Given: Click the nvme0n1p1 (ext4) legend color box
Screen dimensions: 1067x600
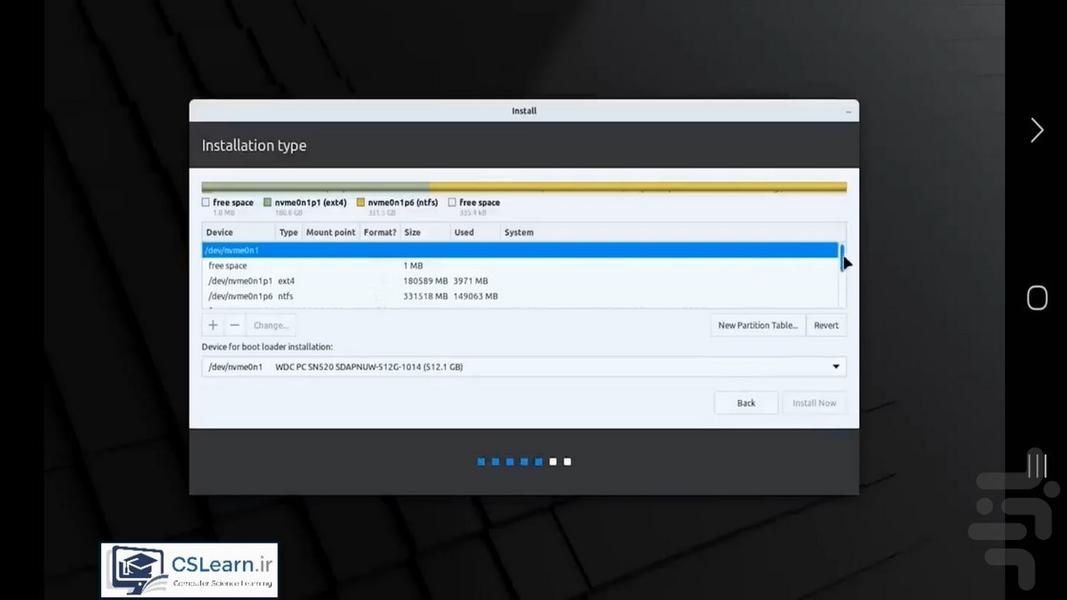Looking at the screenshot, I should [x=267, y=202].
